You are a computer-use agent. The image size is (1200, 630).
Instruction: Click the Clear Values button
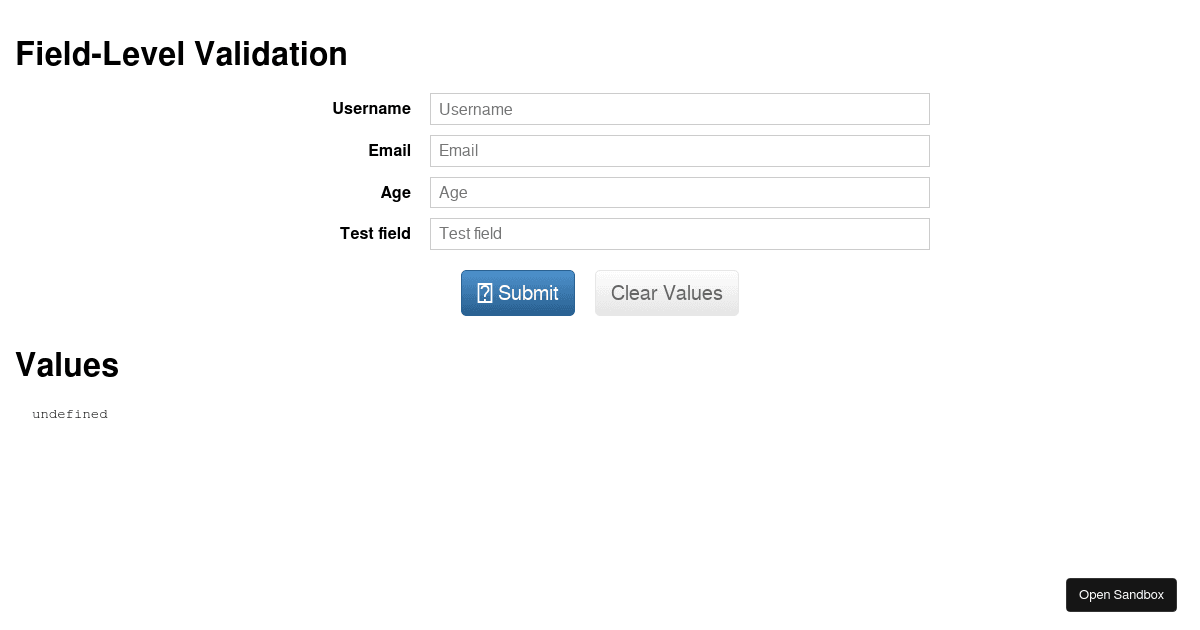666,292
